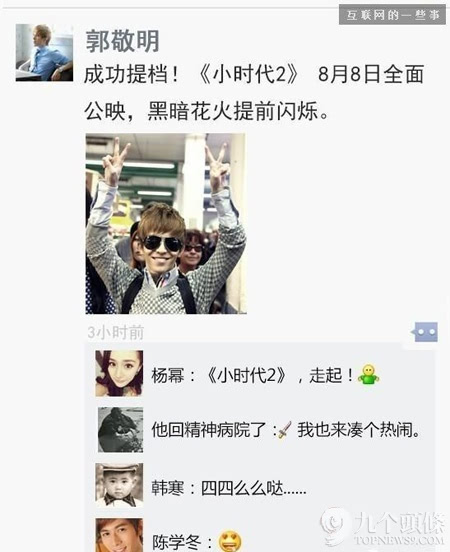Image resolution: width=450 pixels, height=552 pixels.
Task: Tap heart-eyes emoji in 陈学冬's comment
Action: [230, 541]
